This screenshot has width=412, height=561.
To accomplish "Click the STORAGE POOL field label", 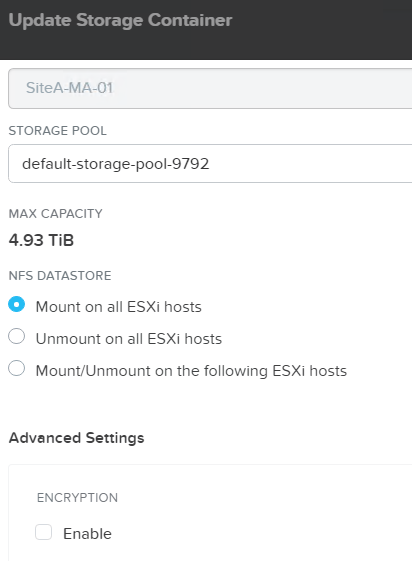I will (x=58, y=131).
